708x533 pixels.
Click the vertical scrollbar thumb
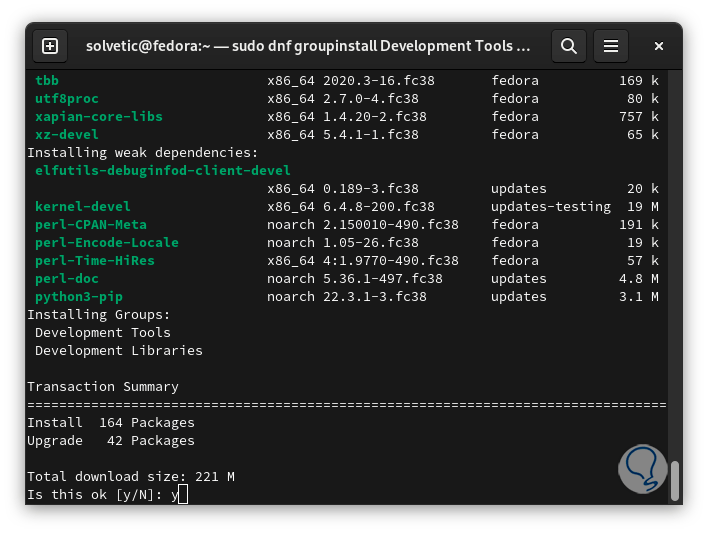pyautogui.click(x=675, y=481)
